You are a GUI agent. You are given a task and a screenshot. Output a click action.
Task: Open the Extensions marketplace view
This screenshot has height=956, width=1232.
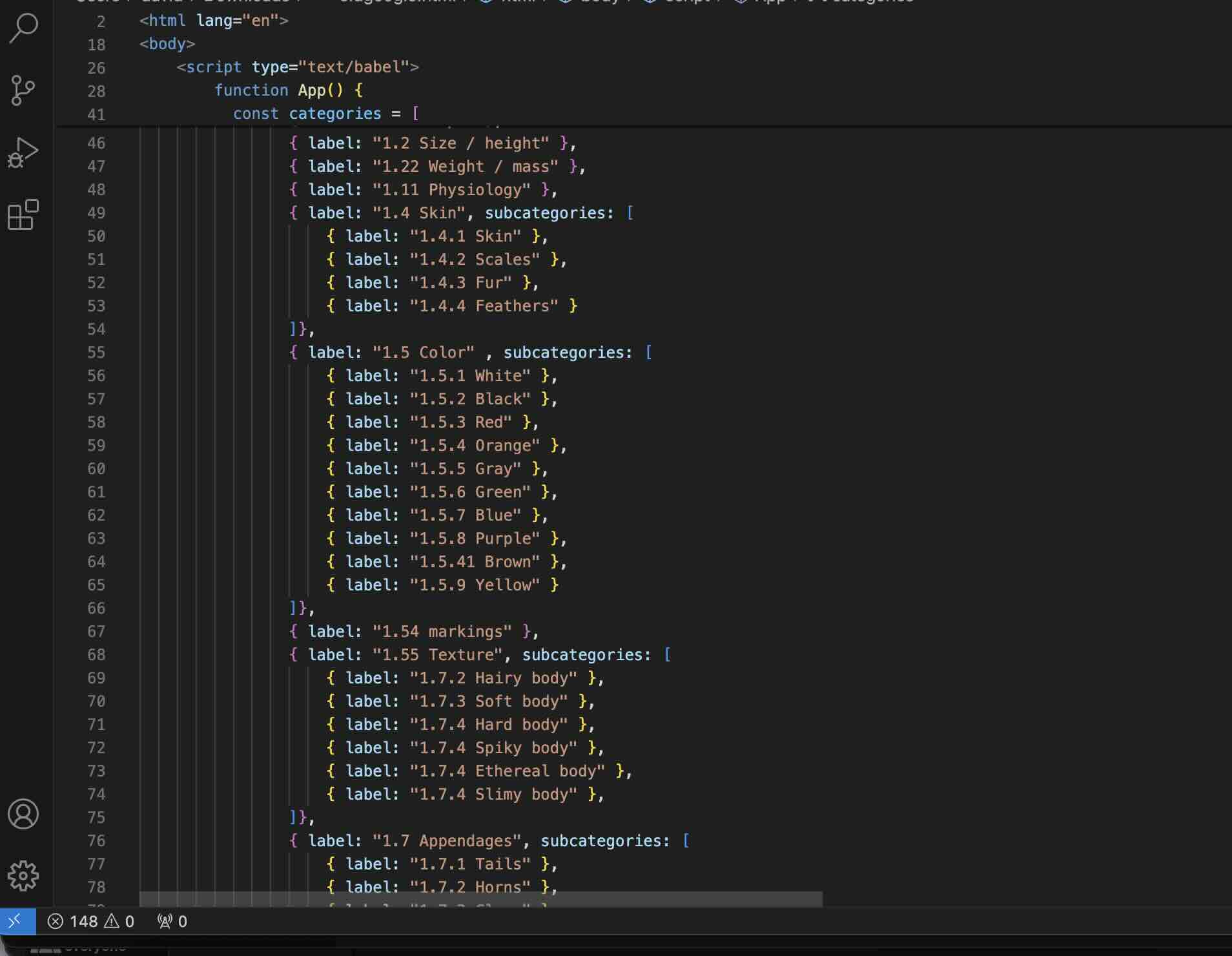click(x=24, y=214)
